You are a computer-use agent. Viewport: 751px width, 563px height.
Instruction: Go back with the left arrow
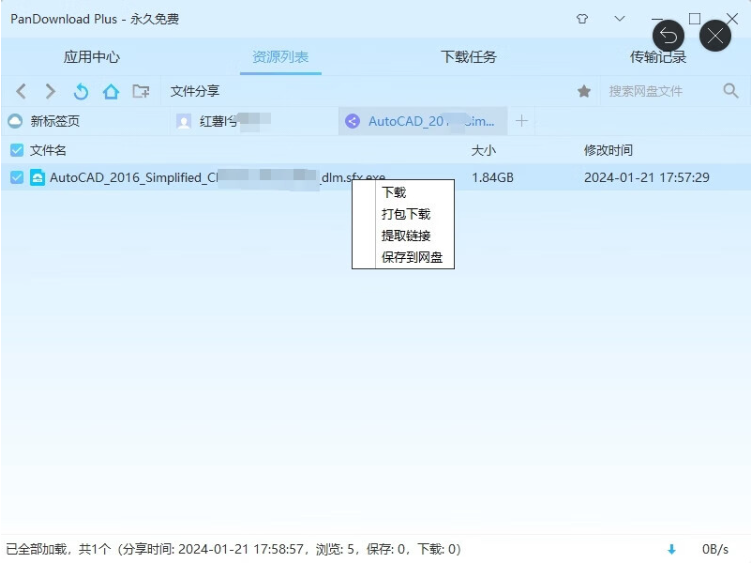tap(21, 91)
